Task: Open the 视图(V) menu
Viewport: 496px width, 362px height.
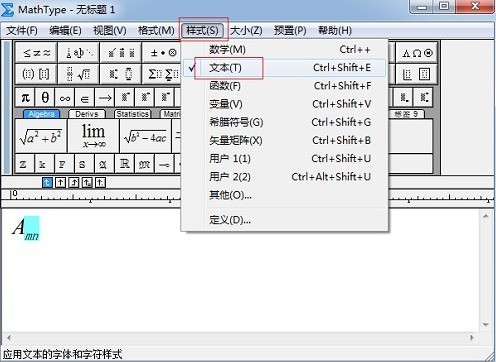Action: coord(110,31)
